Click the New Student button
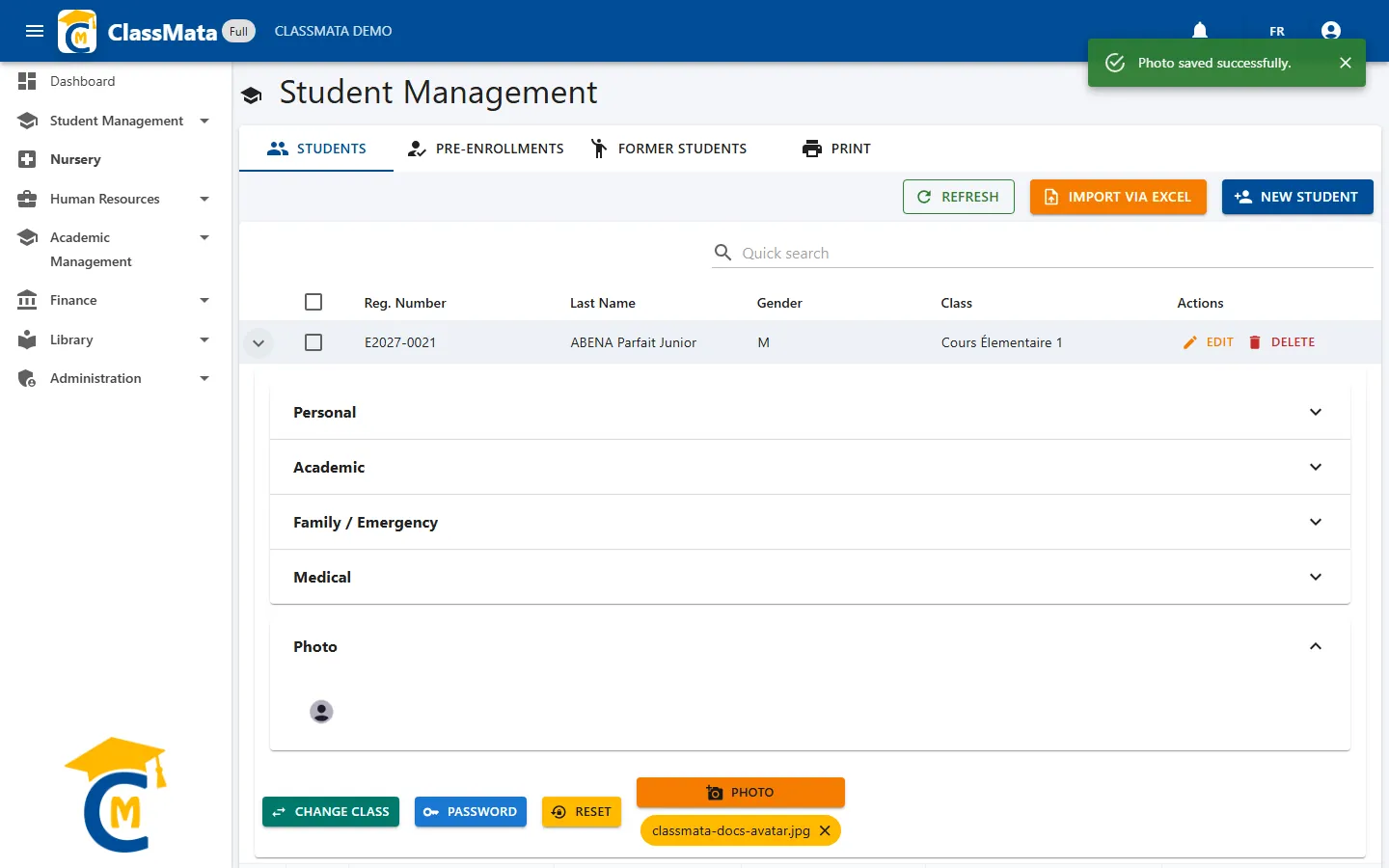This screenshot has height=868, width=1389. pos(1297,197)
